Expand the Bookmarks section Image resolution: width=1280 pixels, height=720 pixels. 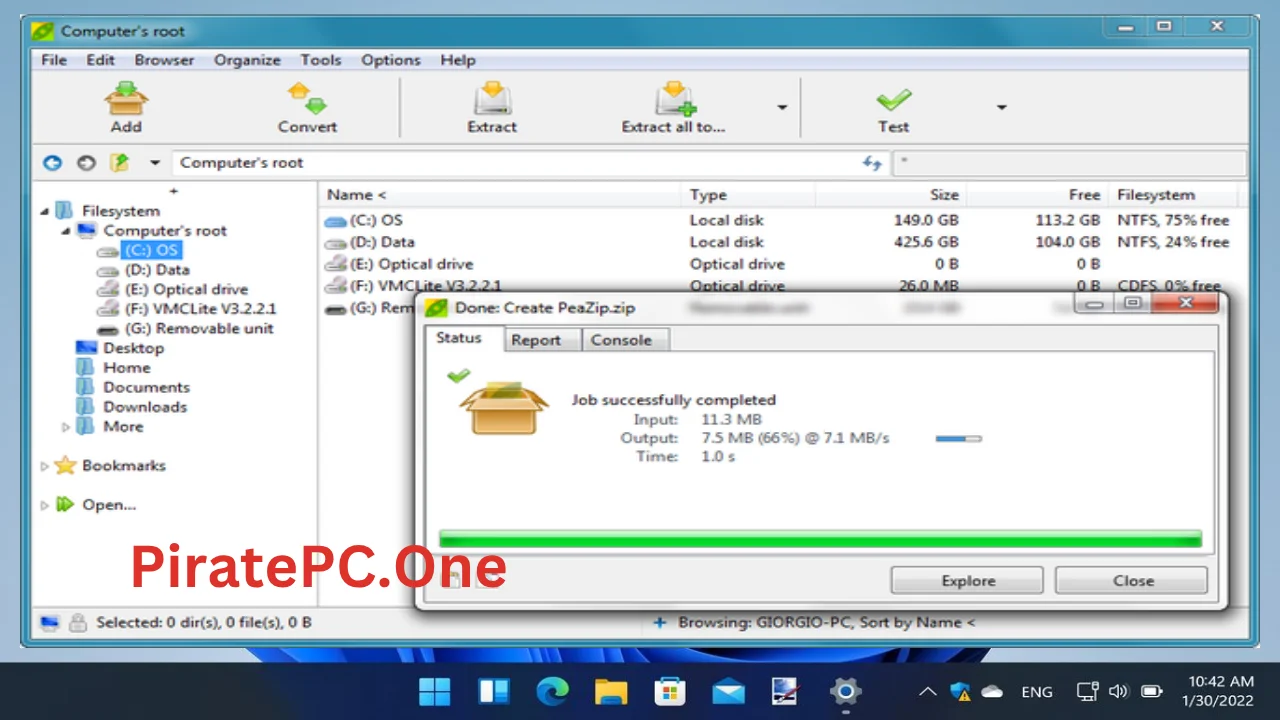click(x=44, y=466)
